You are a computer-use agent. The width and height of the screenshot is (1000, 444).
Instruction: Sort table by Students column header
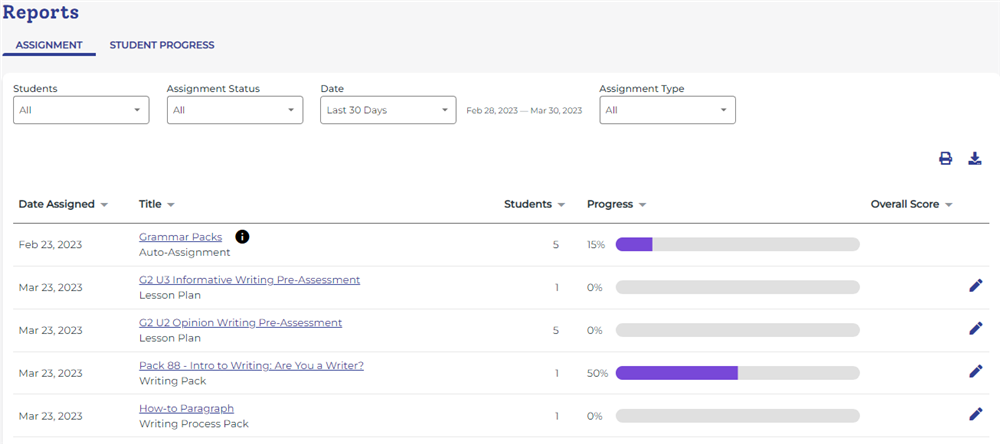pyautogui.click(x=534, y=204)
